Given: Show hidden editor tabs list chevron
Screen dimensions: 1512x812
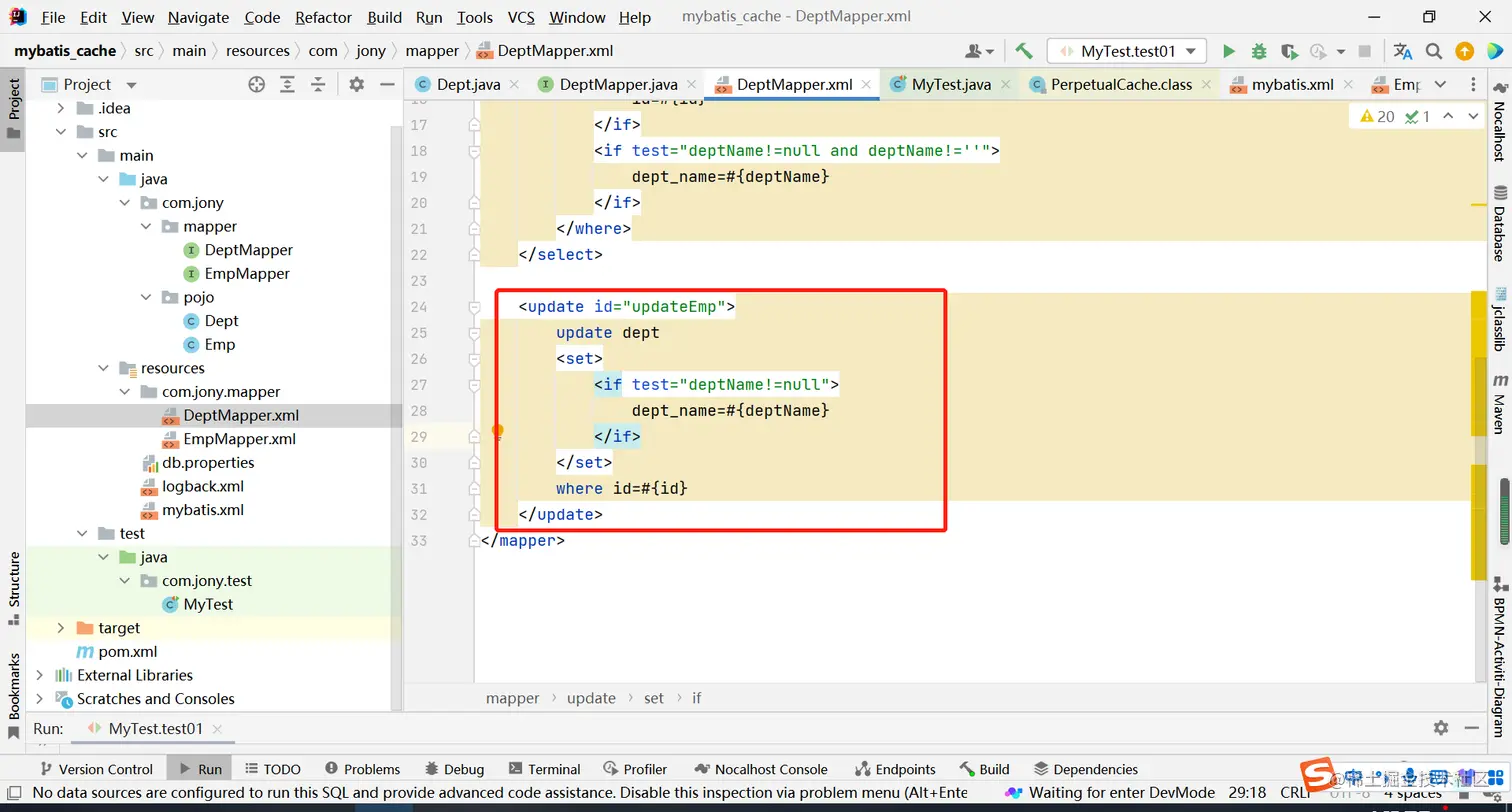Looking at the screenshot, I should 1440,85.
